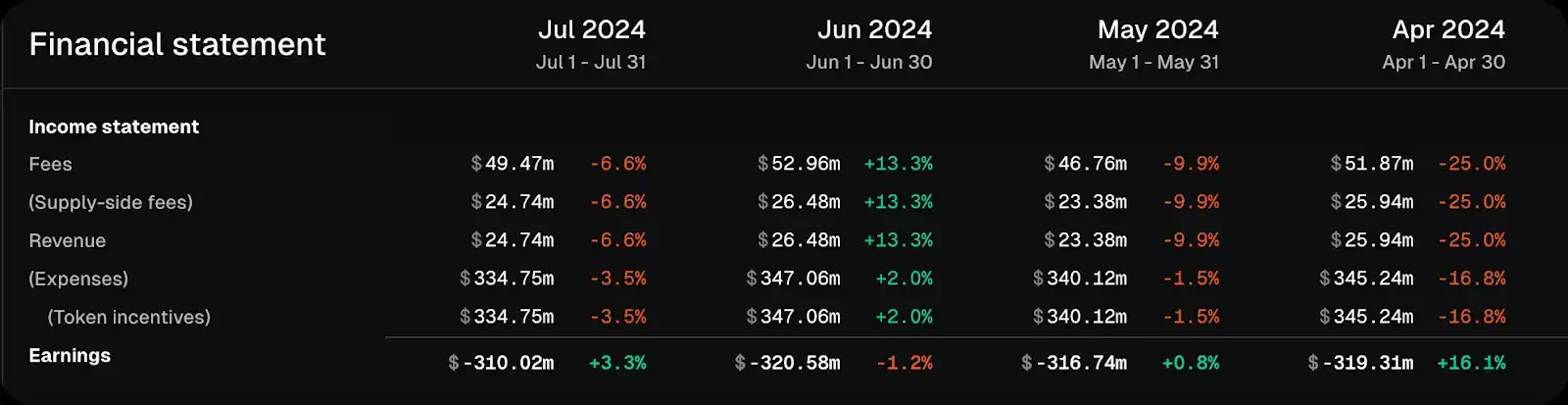Expand the (Expenses) row
The width and height of the screenshot is (1568, 405).
(x=78, y=278)
